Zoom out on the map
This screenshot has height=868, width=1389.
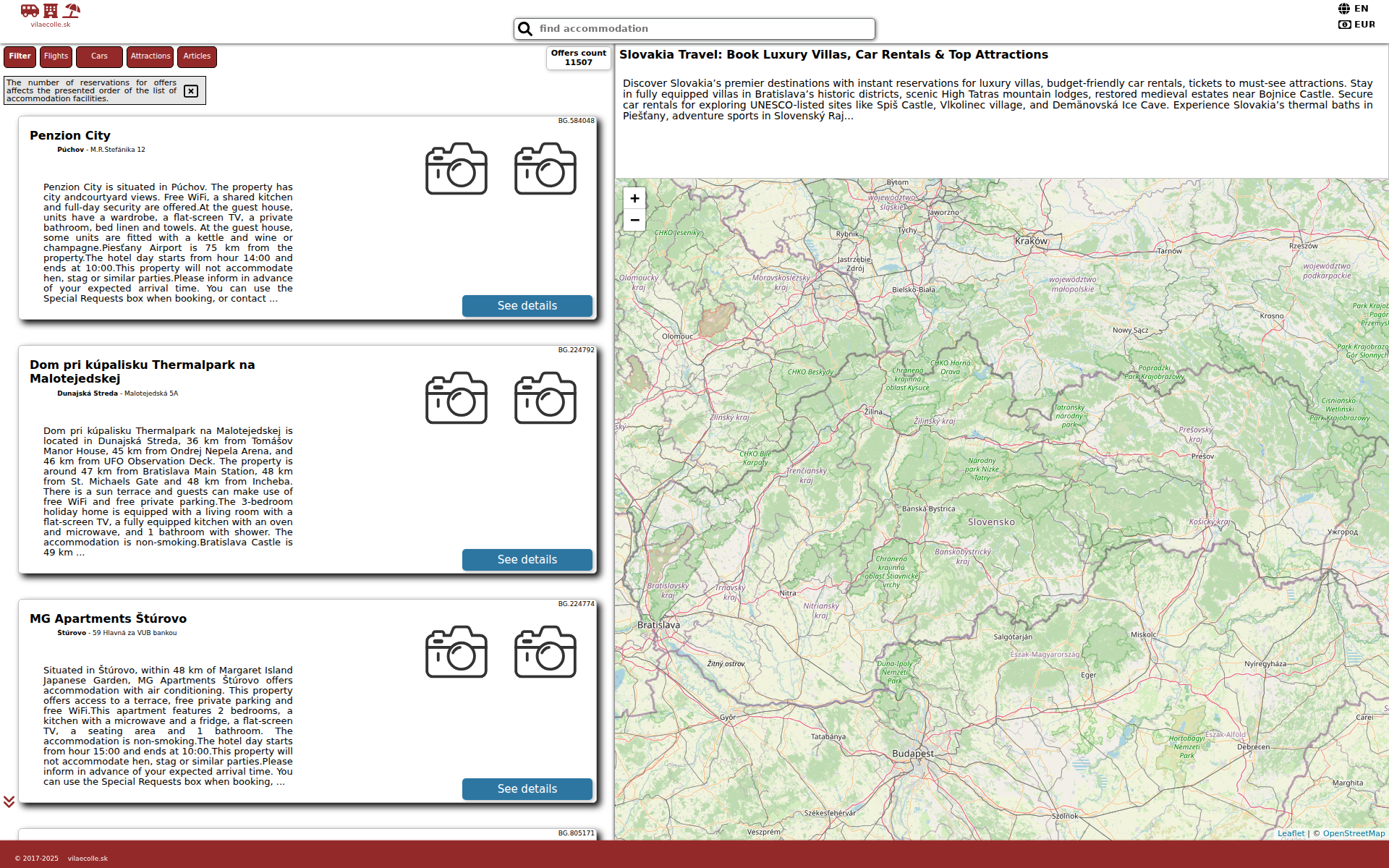point(634,220)
